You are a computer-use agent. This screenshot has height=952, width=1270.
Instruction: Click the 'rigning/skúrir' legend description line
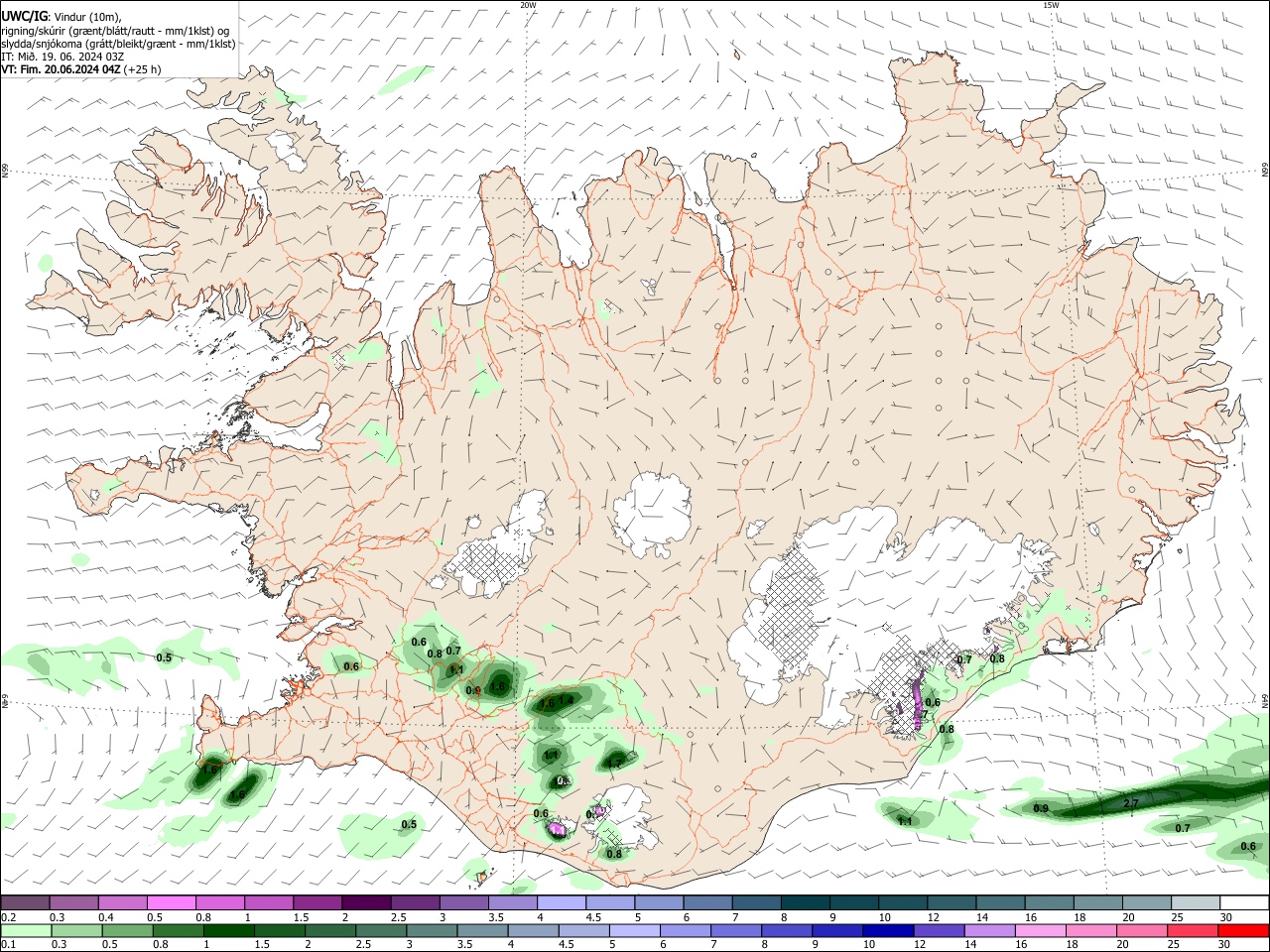pos(115,31)
